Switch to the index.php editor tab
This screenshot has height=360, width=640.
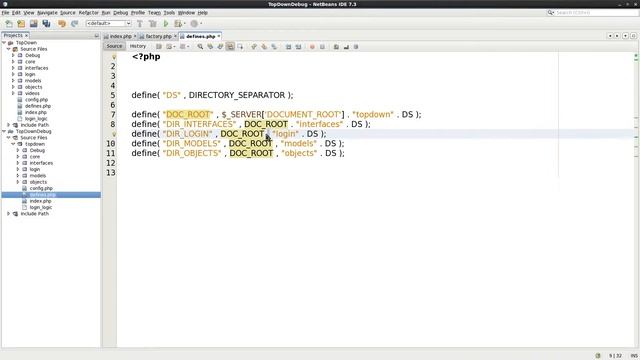point(120,36)
